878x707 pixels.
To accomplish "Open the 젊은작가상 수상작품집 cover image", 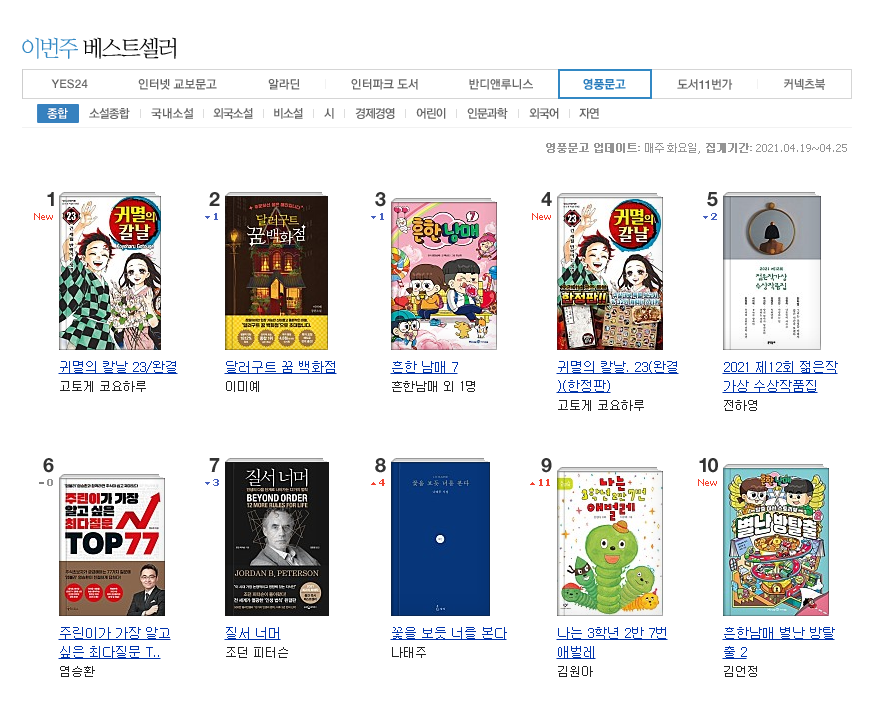I will coord(772,272).
